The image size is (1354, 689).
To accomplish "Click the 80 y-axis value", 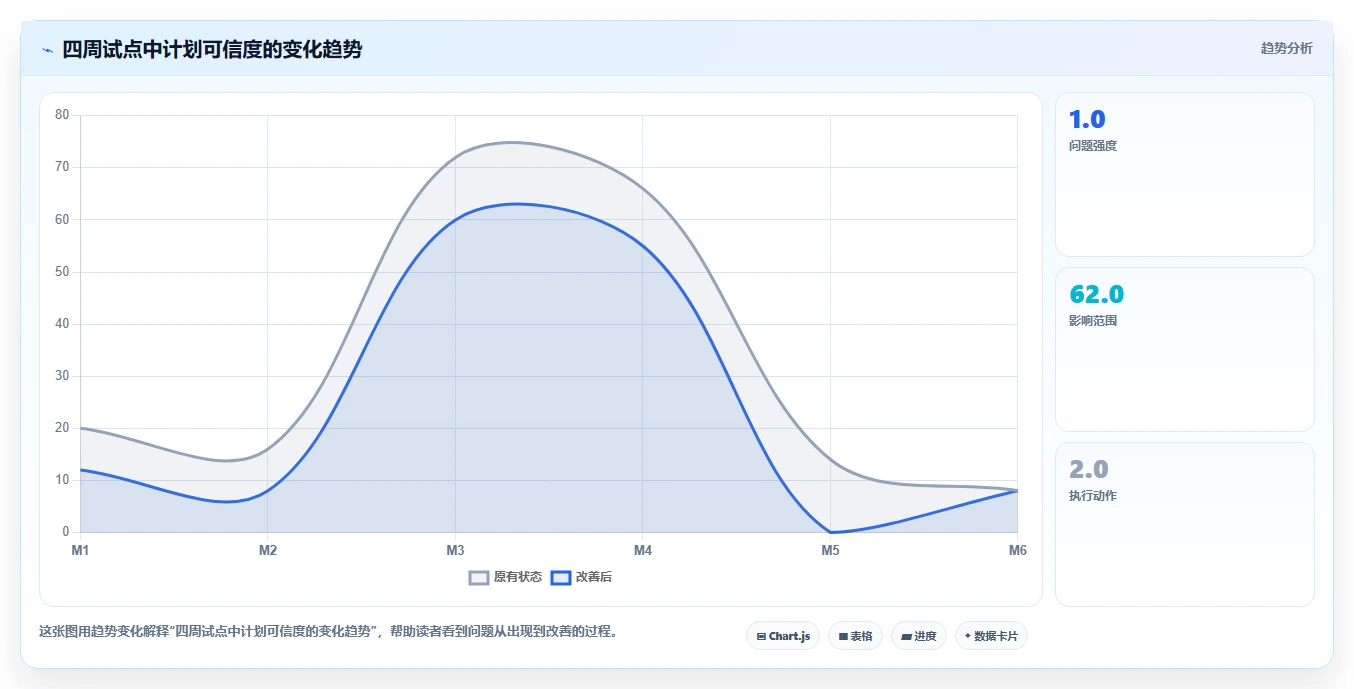I will [x=62, y=115].
